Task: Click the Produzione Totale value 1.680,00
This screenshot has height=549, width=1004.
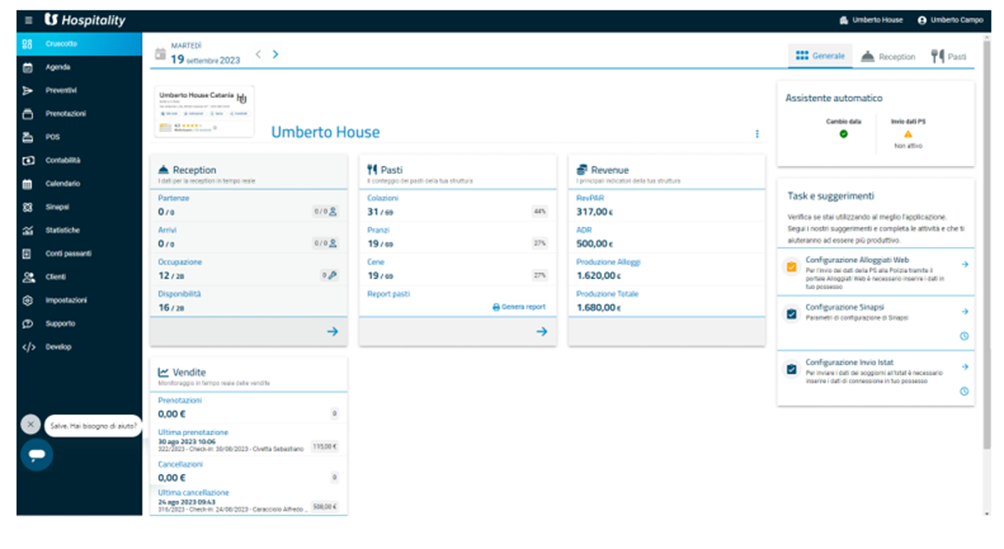Action: [599, 307]
